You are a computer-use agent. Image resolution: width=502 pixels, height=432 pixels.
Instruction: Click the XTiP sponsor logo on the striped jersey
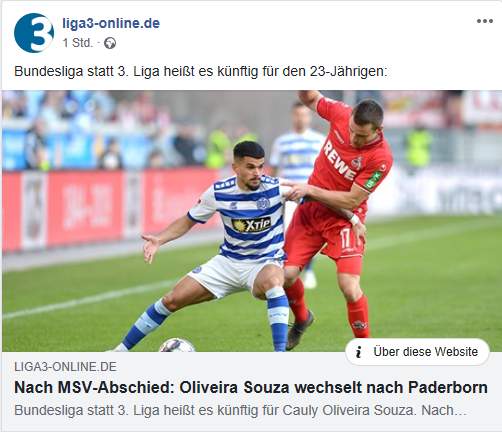pos(252,225)
